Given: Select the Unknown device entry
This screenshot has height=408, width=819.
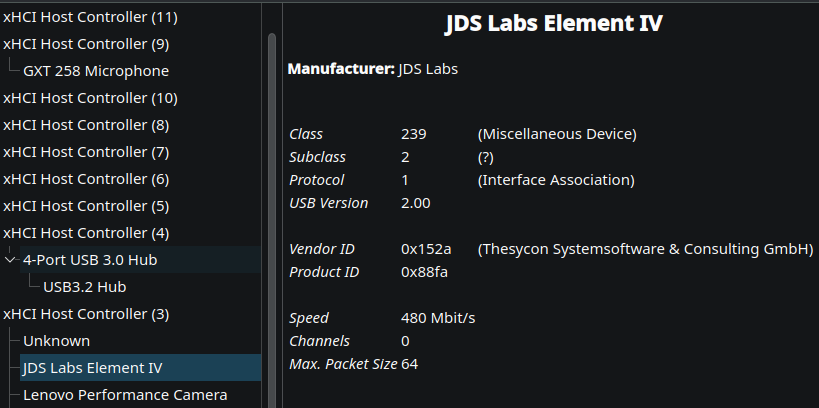Looking at the screenshot, I should [x=56, y=341].
